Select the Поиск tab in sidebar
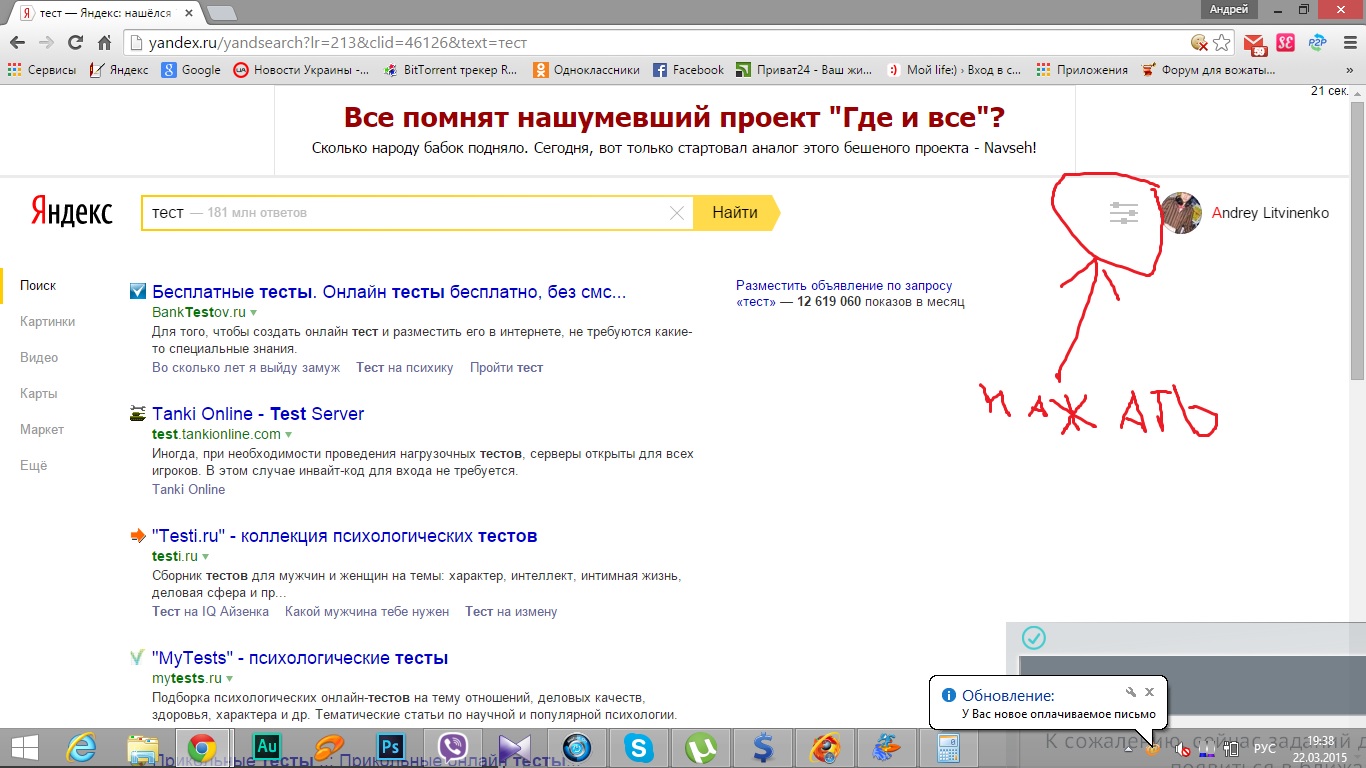This screenshot has width=1366, height=768. (38, 286)
